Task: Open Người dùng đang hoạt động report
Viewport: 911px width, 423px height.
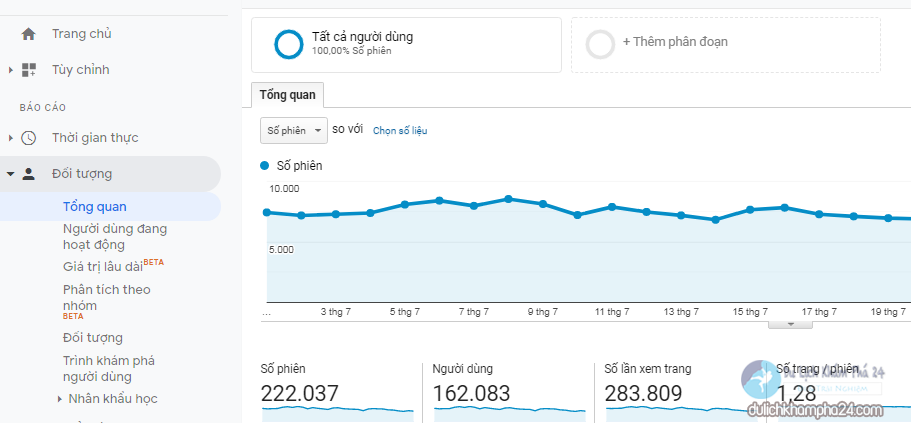Action: click(114, 236)
